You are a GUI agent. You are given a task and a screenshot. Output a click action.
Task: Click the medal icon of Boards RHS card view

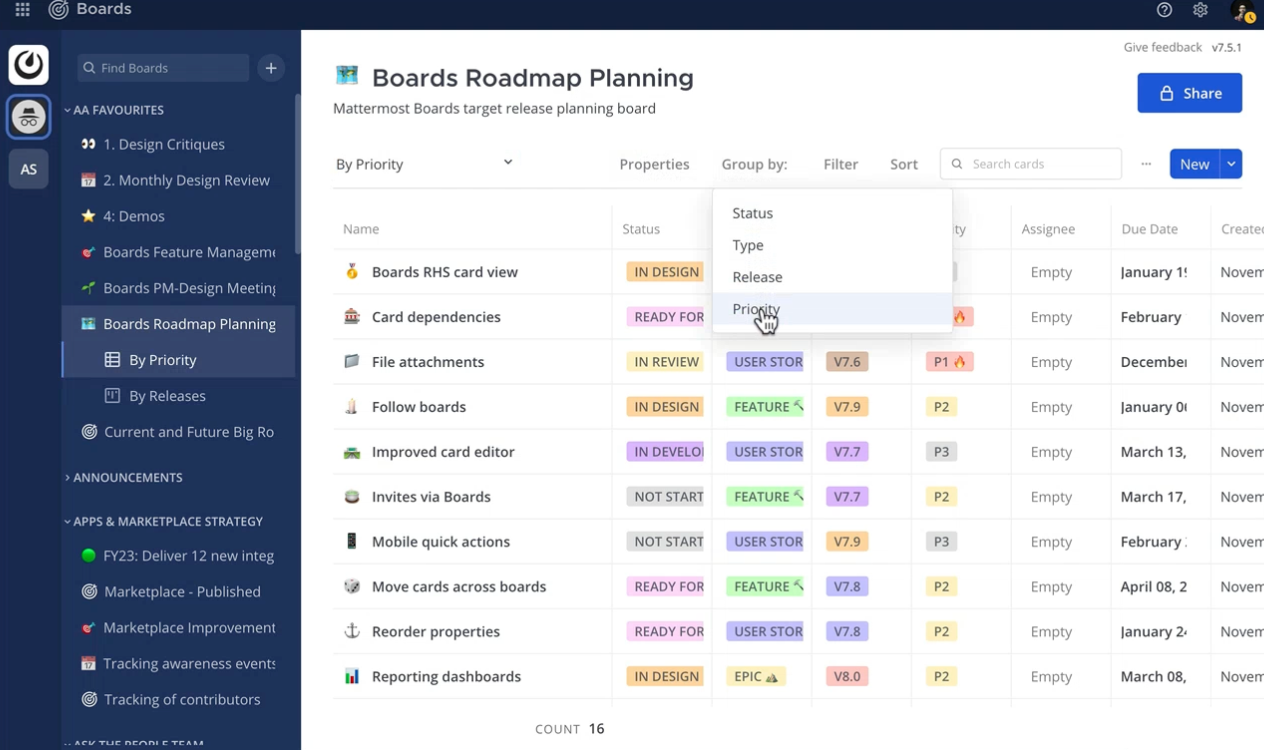click(x=352, y=272)
